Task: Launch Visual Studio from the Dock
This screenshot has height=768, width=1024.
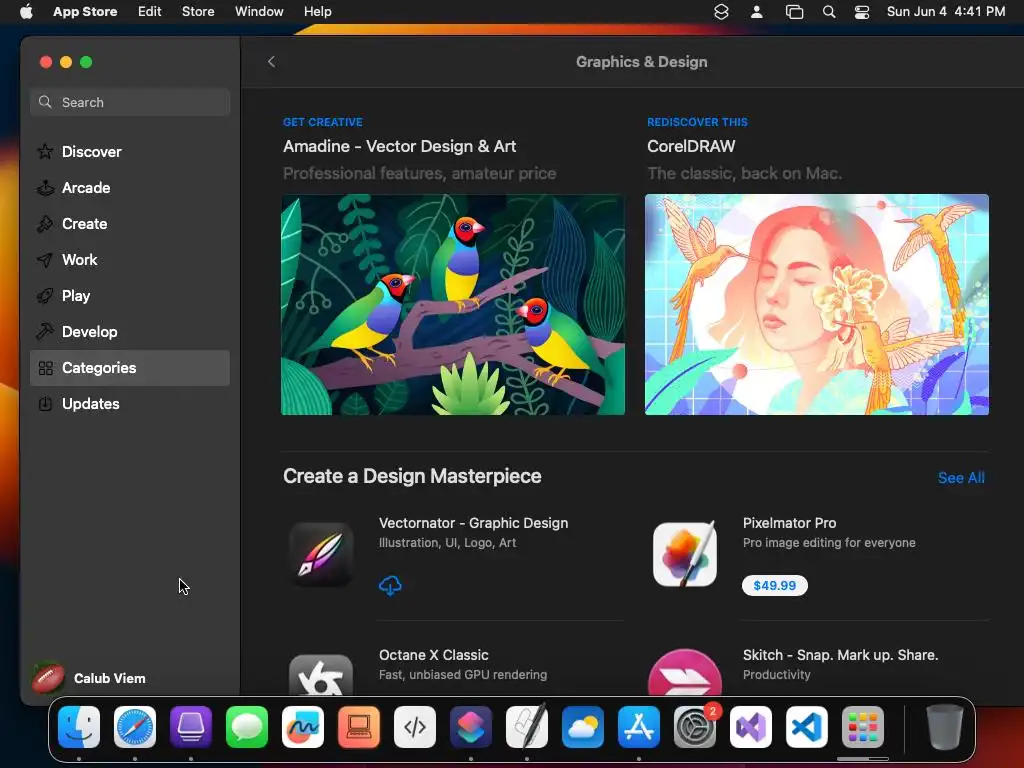Action: (751, 727)
